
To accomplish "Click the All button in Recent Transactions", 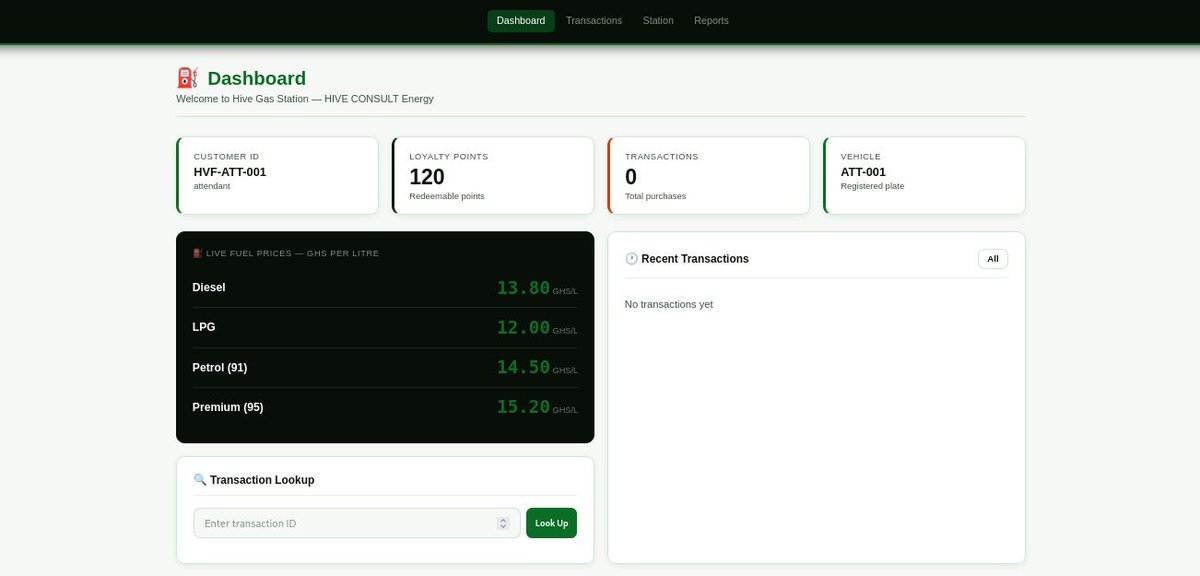I will click(993, 259).
